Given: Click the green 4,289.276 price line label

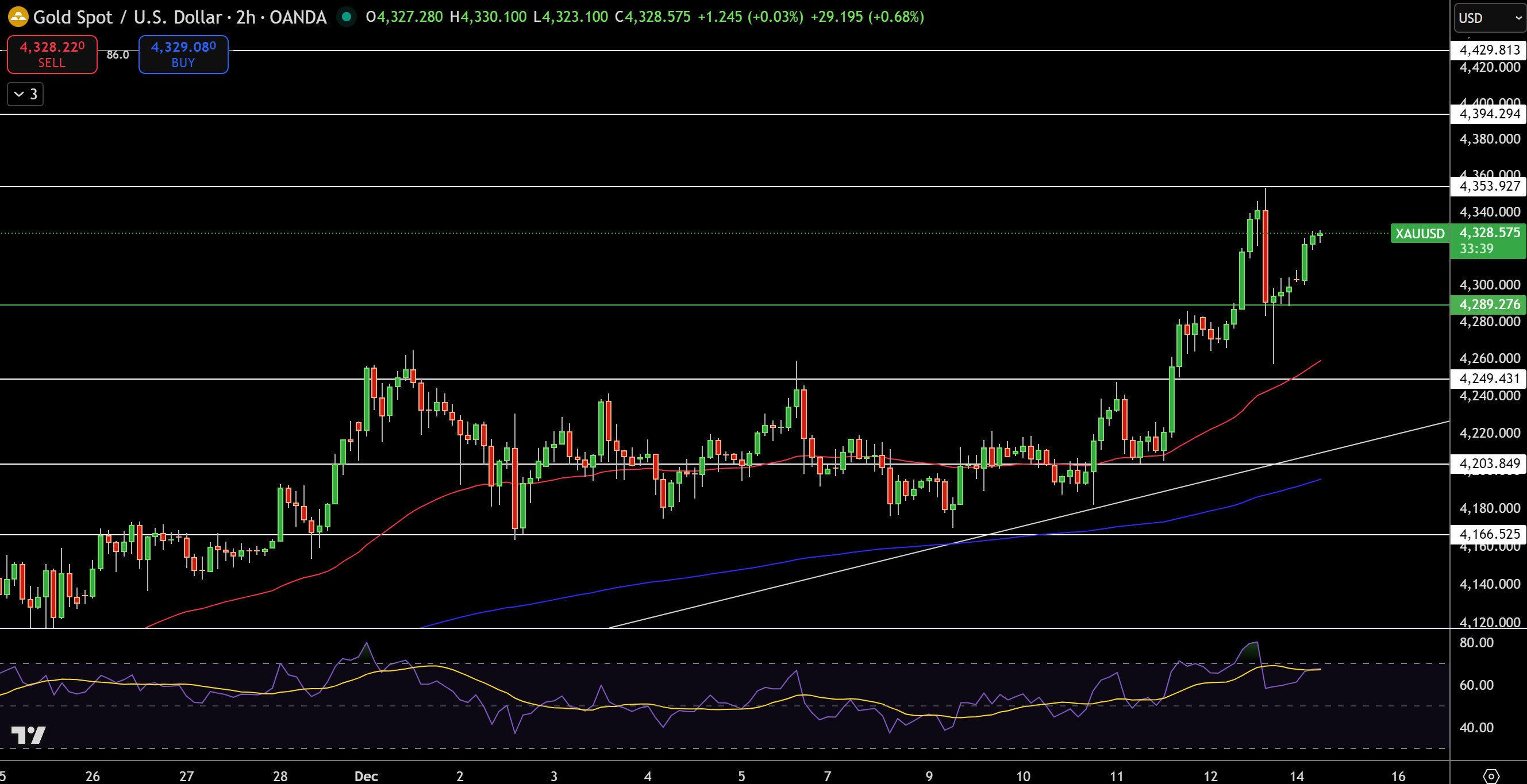Looking at the screenshot, I should click(x=1488, y=304).
